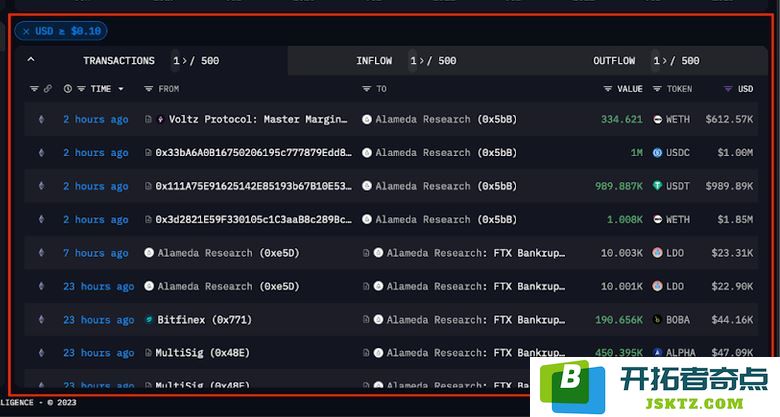Open Alameda Research (0x5bB) in USDC row
The height and width of the screenshot is (417, 780).
click(446, 153)
